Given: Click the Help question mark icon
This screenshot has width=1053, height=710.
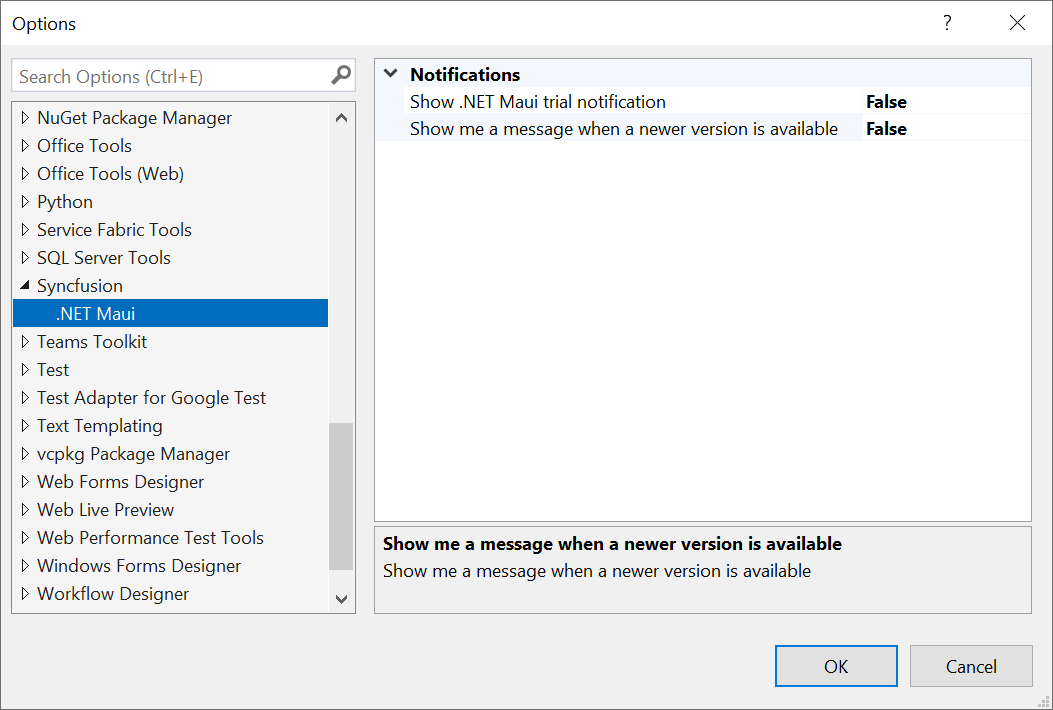Looking at the screenshot, I should pyautogui.click(x=947, y=23).
